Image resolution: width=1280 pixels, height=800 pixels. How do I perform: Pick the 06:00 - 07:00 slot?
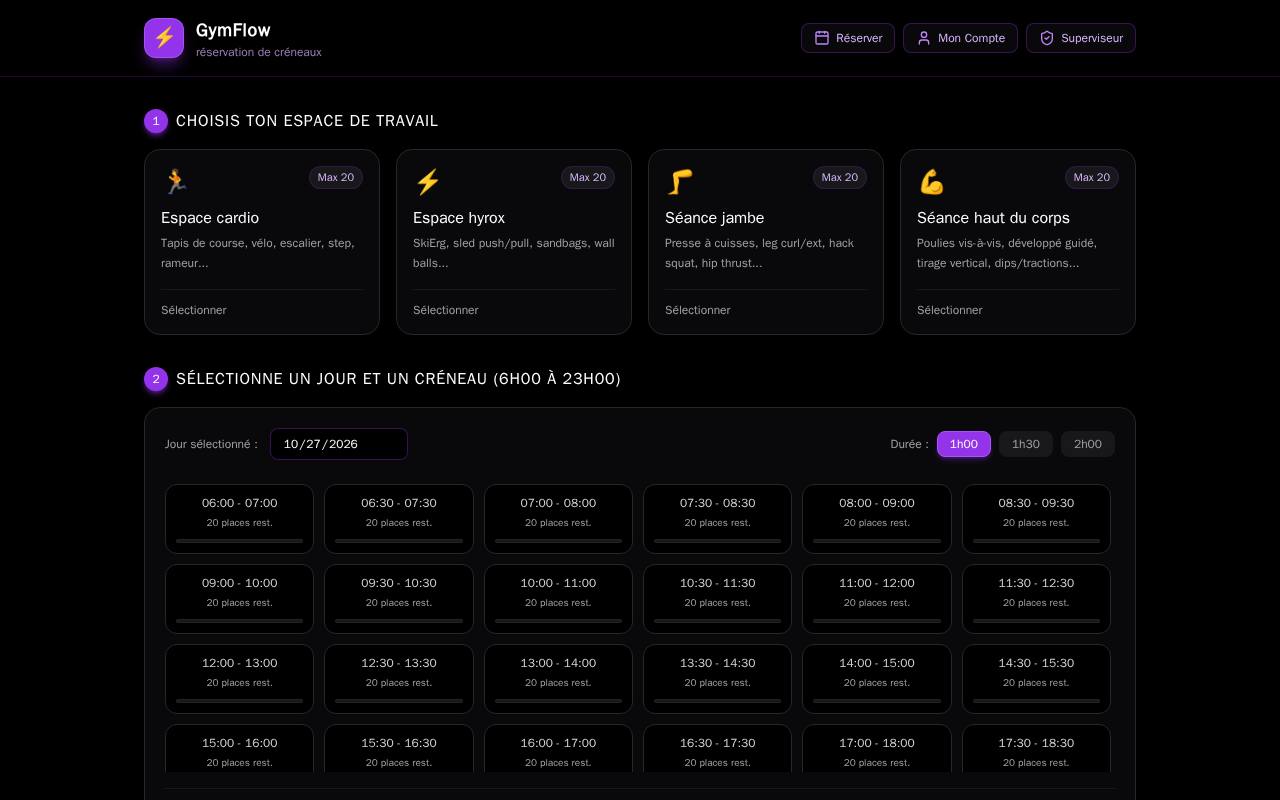tap(239, 519)
